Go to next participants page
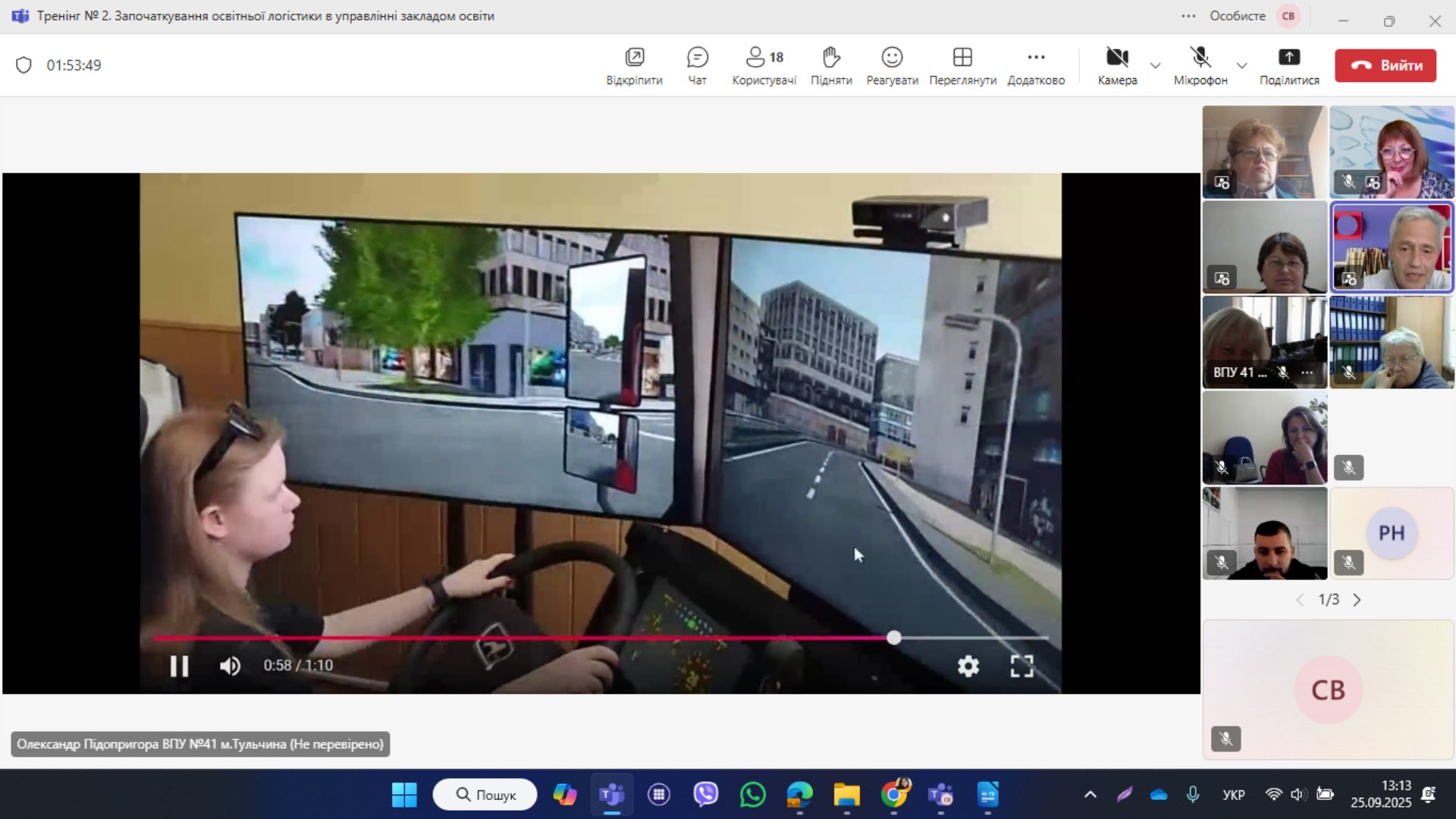Screen dimensions: 1456x819 (x=1357, y=600)
